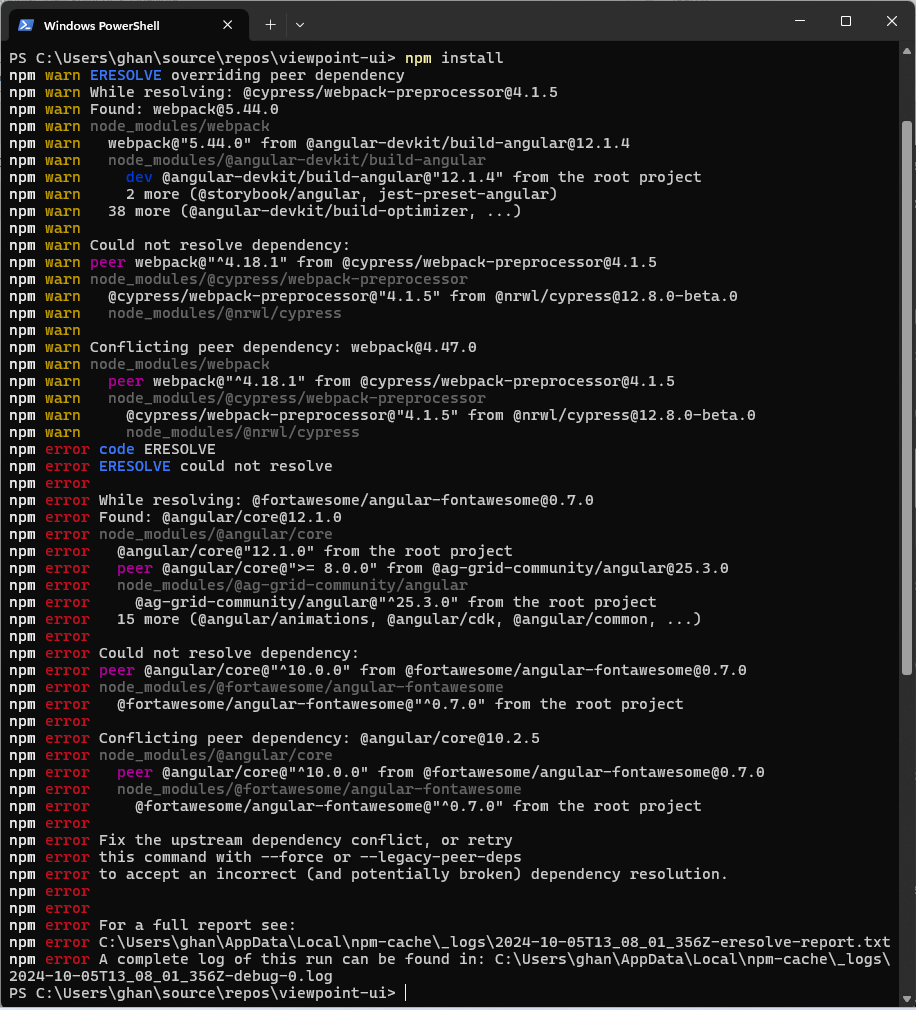The image size is (916, 1010).
Task: Click the eresolve-report.txt file path
Action: click(494, 942)
